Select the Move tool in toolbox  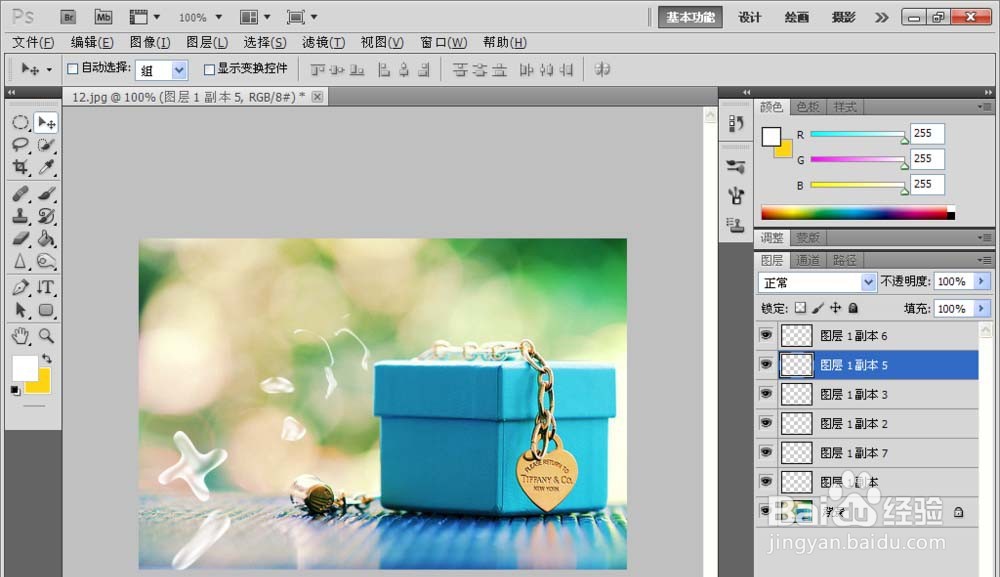click(x=47, y=122)
